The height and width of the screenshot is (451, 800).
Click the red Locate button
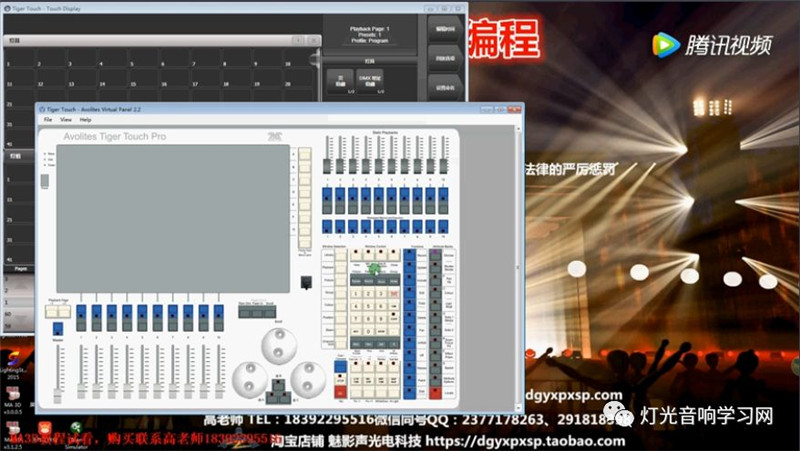pos(435,392)
